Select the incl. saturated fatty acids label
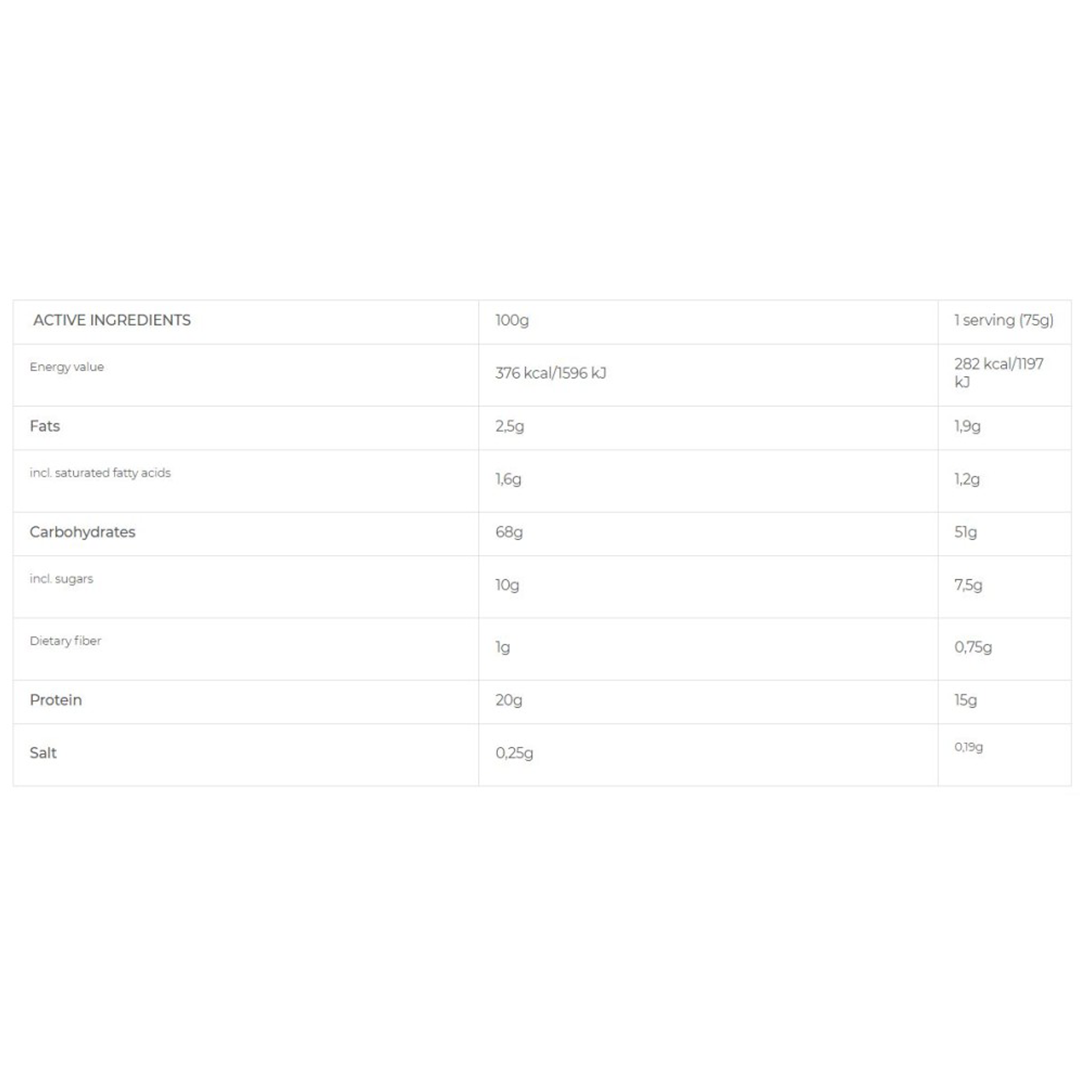Image resolution: width=1080 pixels, height=1080 pixels. tap(100, 473)
